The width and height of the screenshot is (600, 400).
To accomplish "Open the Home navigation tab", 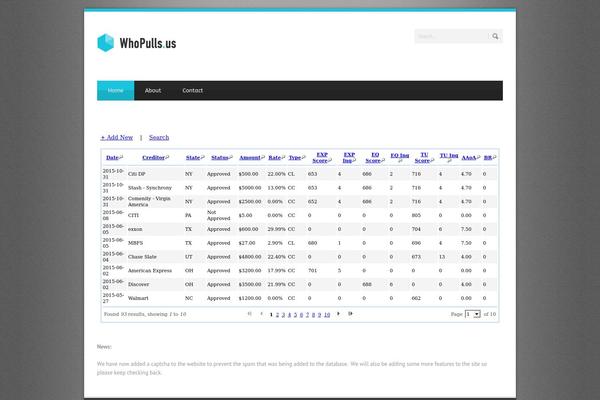I will [x=116, y=90].
